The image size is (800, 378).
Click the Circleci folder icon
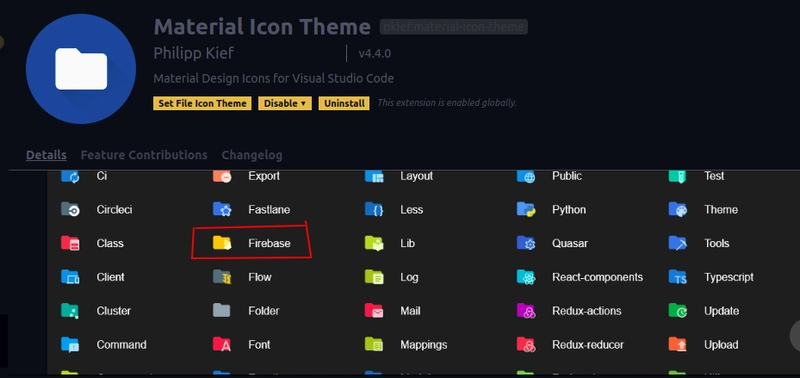pos(70,210)
